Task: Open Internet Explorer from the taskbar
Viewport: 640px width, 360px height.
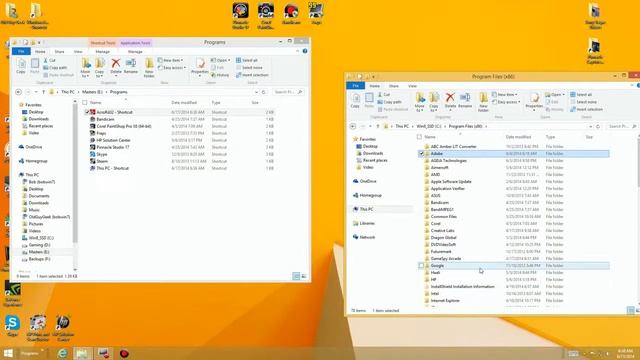Action: coord(62,353)
